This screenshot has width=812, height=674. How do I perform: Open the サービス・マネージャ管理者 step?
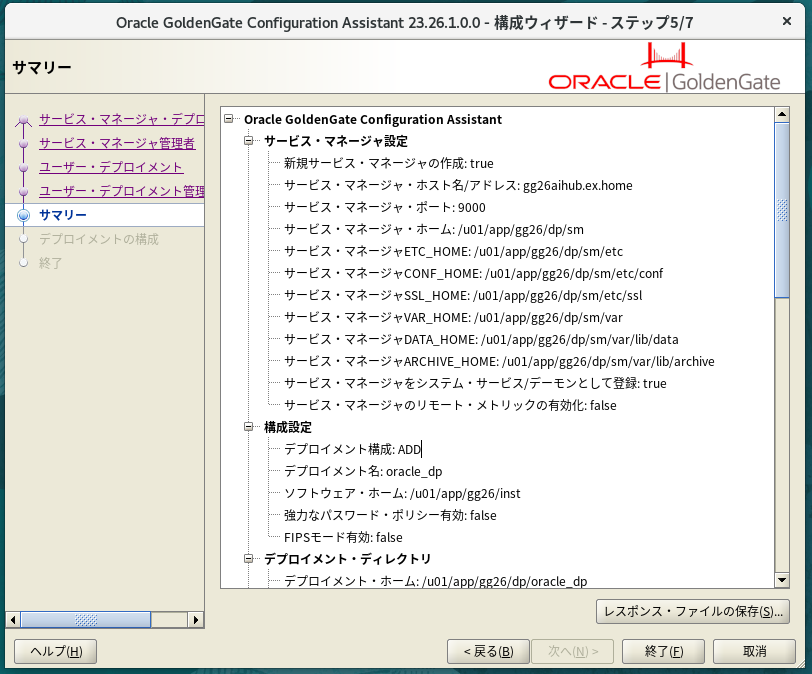click(116, 144)
